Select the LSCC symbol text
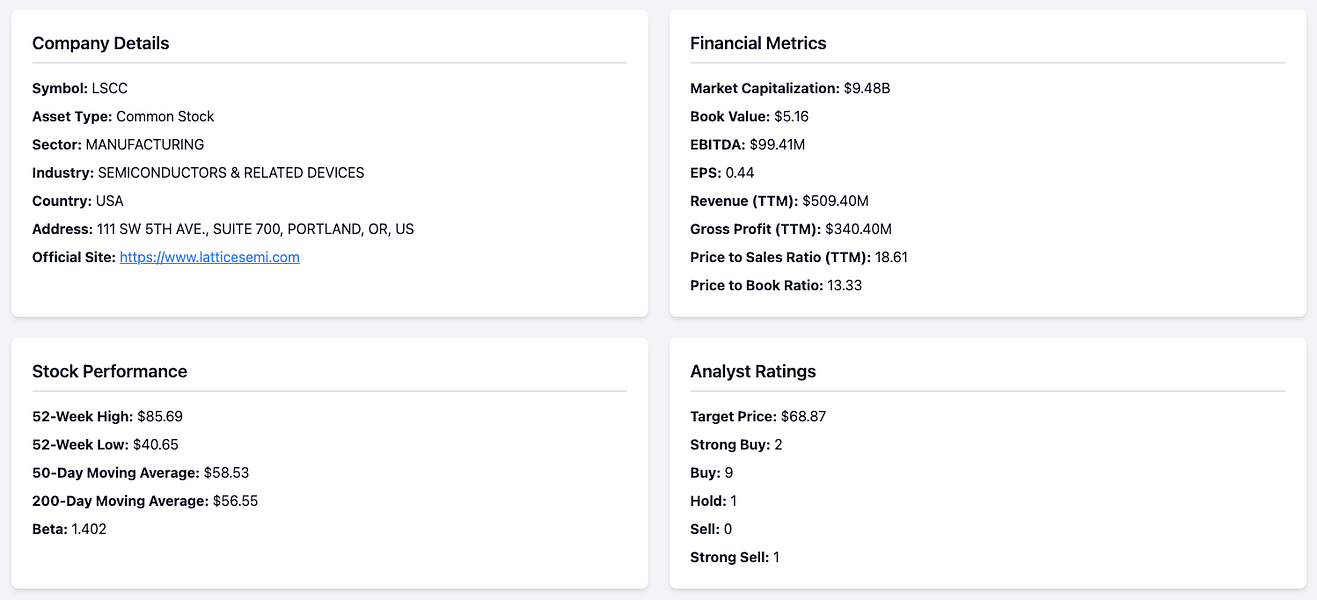The image size is (1317, 600). point(109,88)
